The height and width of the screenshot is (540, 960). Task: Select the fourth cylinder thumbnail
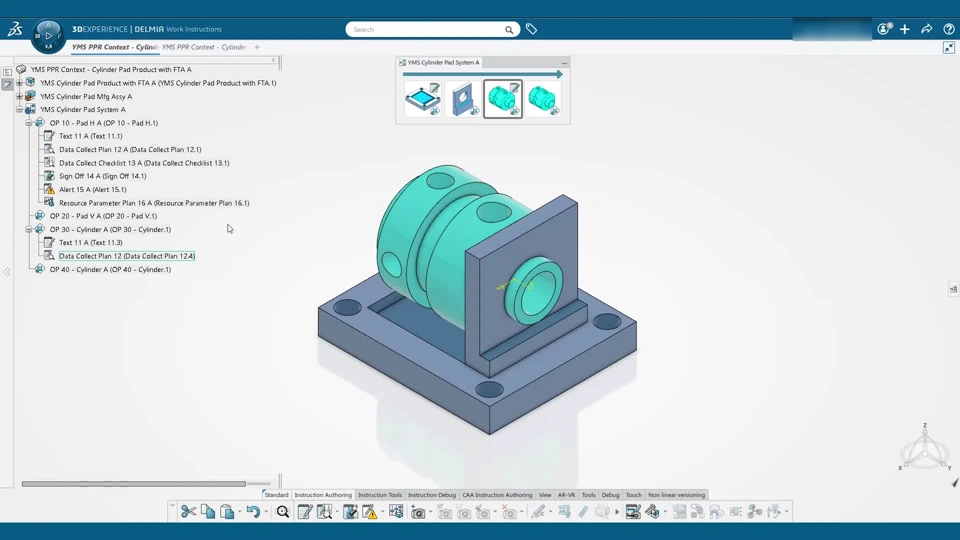click(x=542, y=99)
